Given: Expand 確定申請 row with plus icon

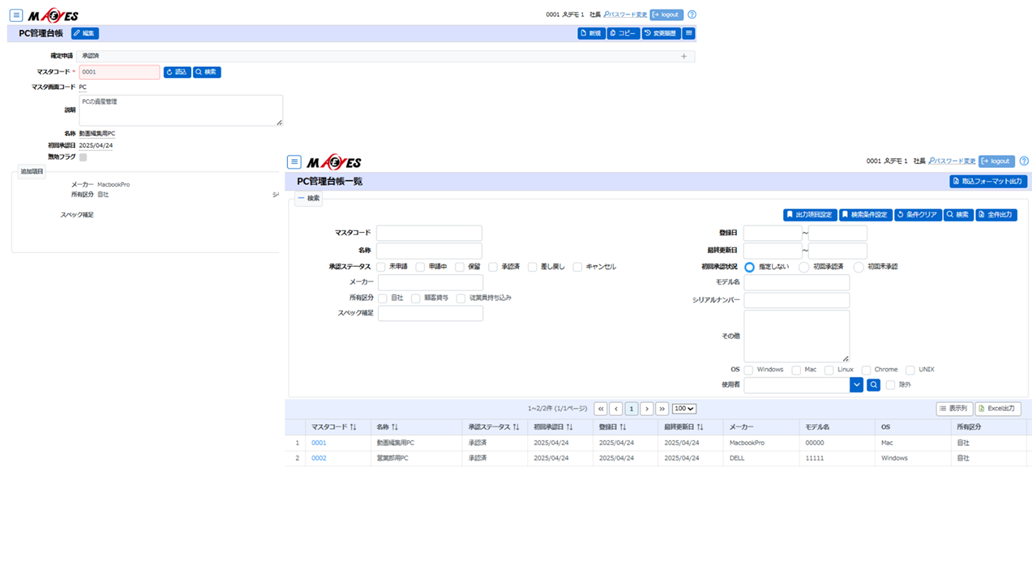Looking at the screenshot, I should pos(684,57).
